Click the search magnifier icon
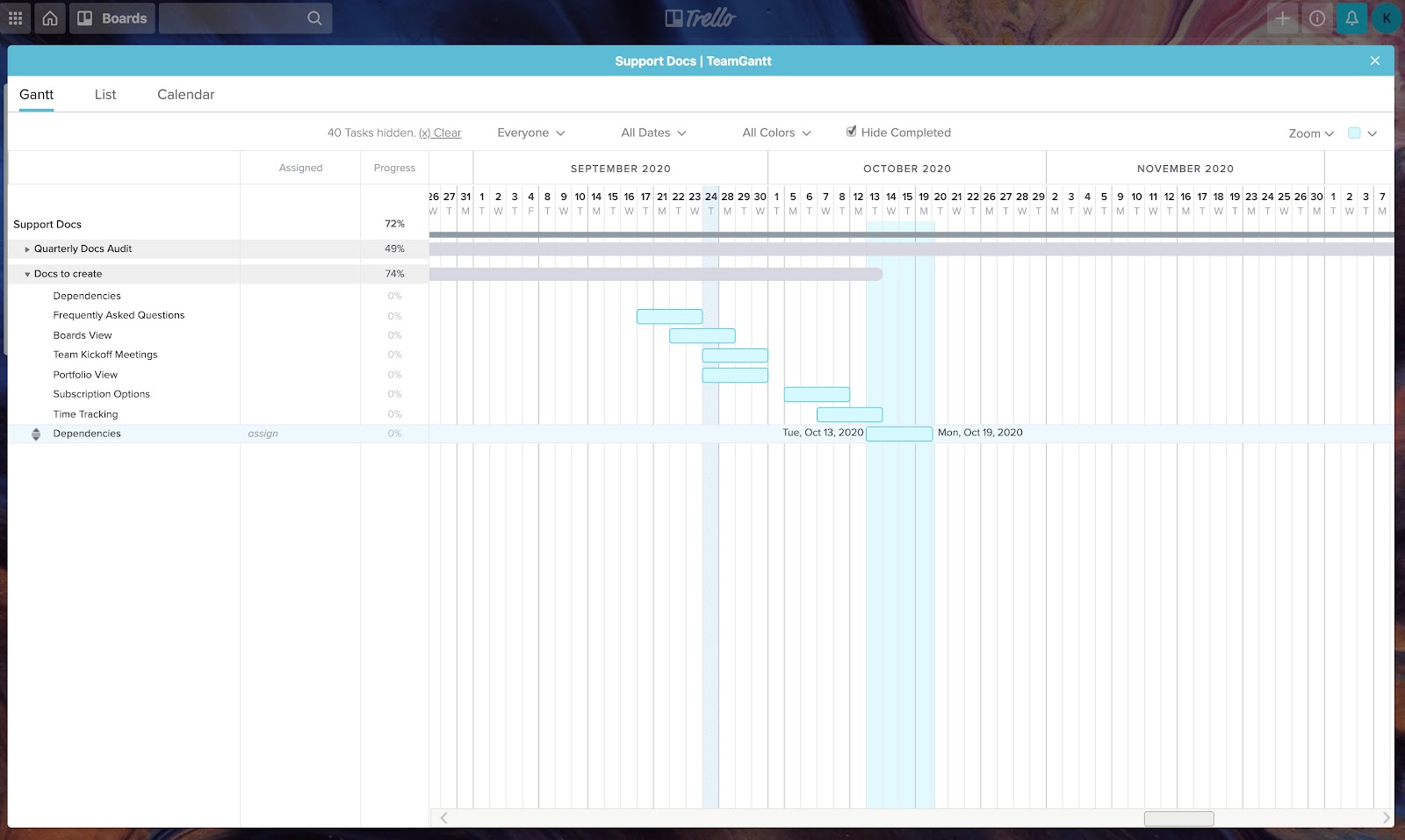Screen dimensions: 1405x840 coord(314,18)
